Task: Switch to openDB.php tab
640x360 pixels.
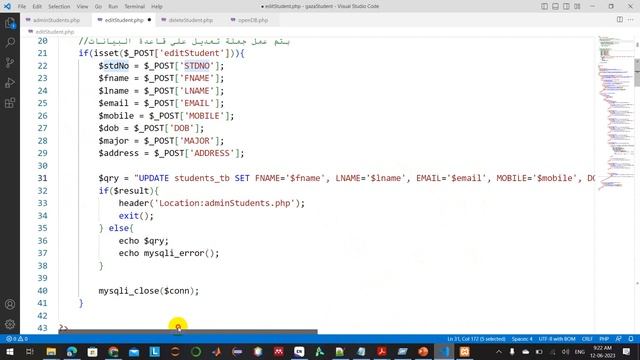Action: [x=253, y=20]
